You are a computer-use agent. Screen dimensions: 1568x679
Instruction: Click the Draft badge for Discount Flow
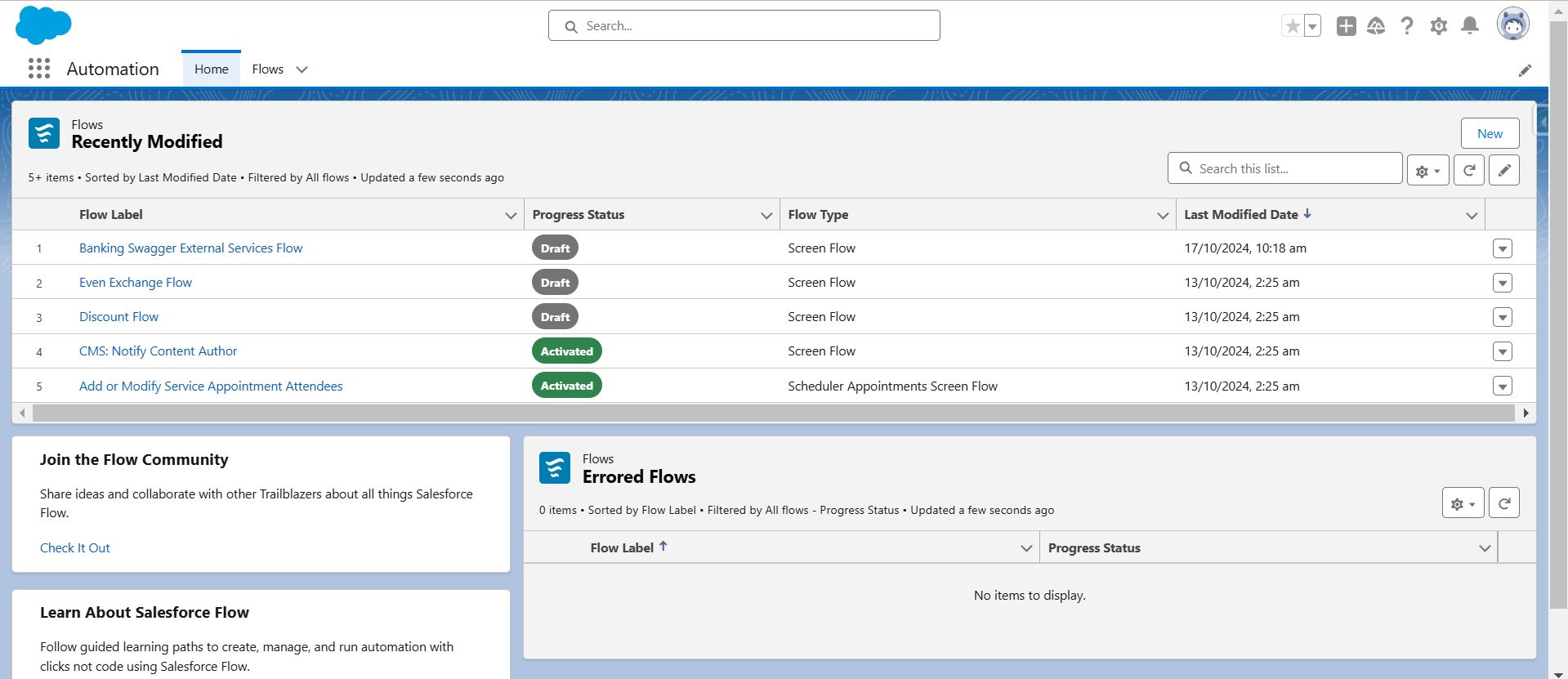pos(555,317)
